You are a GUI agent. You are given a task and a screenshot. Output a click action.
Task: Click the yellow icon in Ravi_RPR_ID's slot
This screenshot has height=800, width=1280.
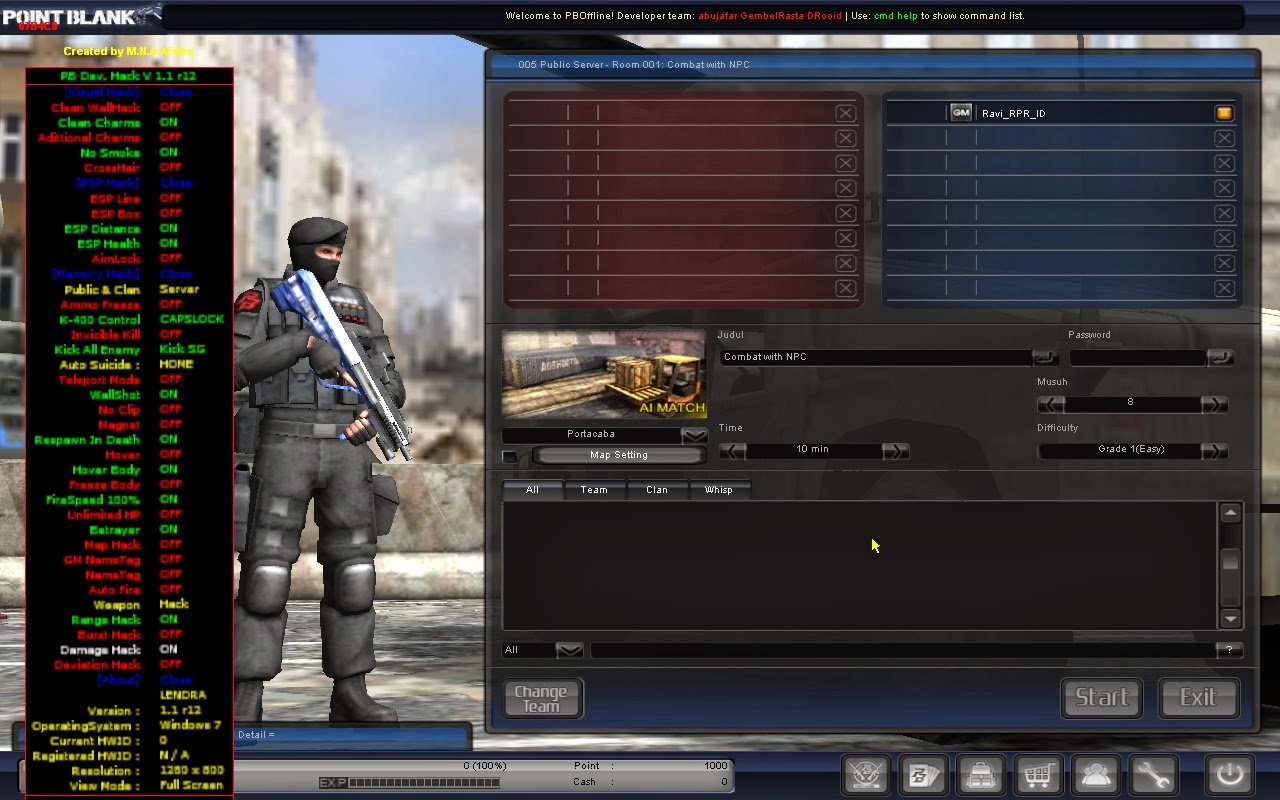coord(1224,113)
